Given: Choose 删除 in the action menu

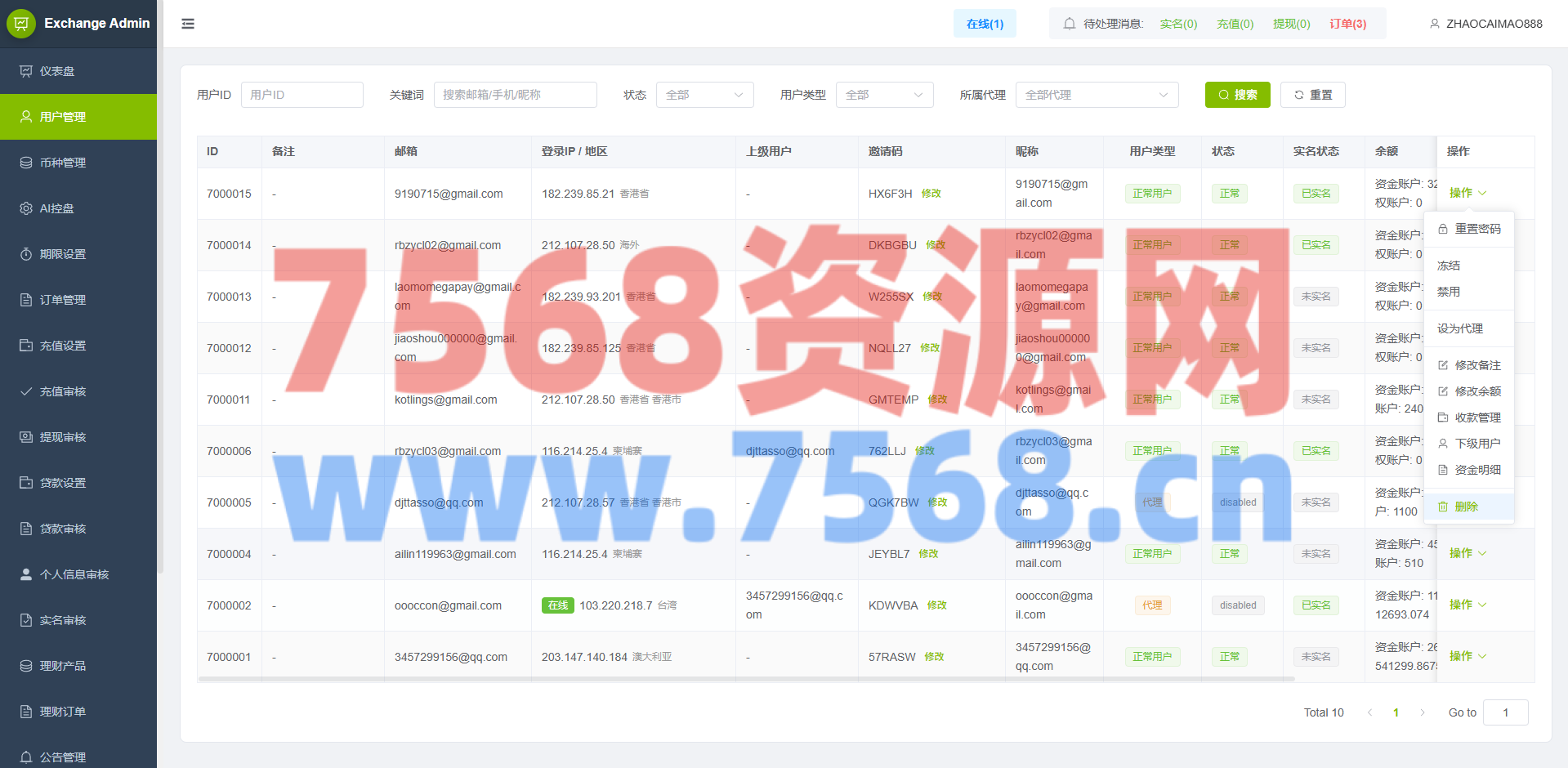Looking at the screenshot, I should (x=1466, y=507).
